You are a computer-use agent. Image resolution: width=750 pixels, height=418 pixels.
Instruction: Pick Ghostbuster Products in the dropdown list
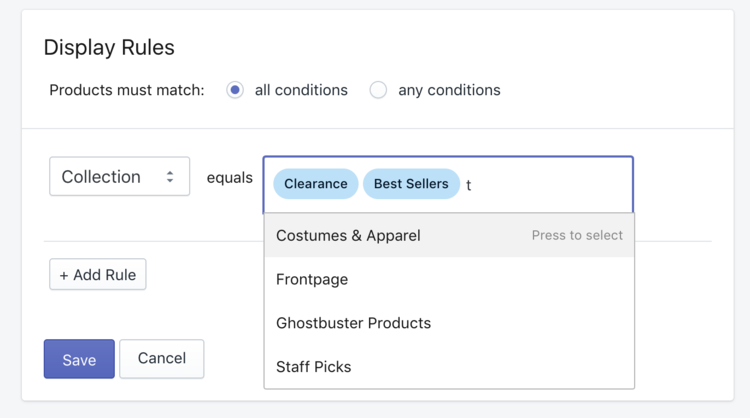(x=353, y=323)
